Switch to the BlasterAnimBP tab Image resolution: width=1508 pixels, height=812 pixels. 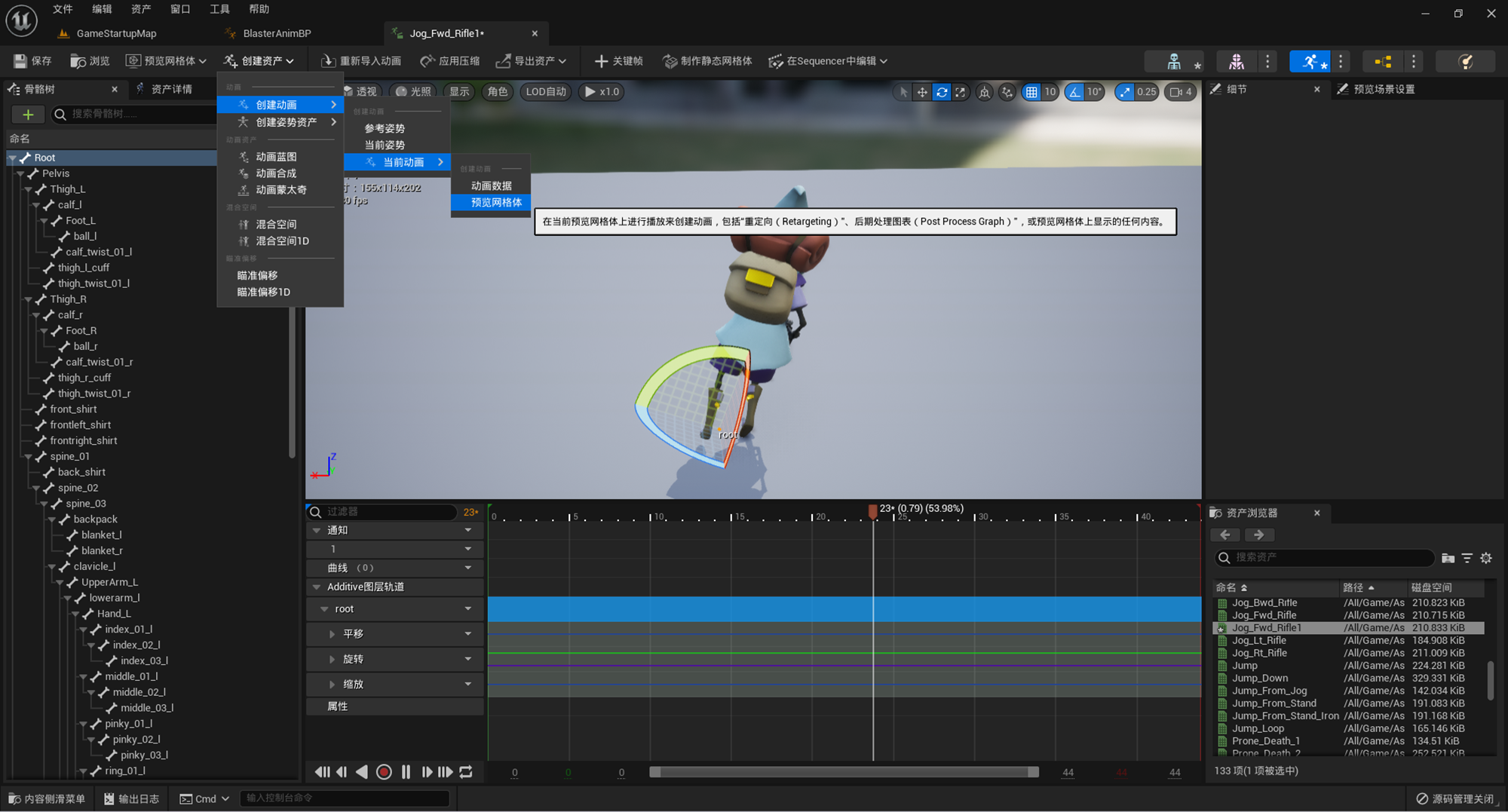[277, 34]
